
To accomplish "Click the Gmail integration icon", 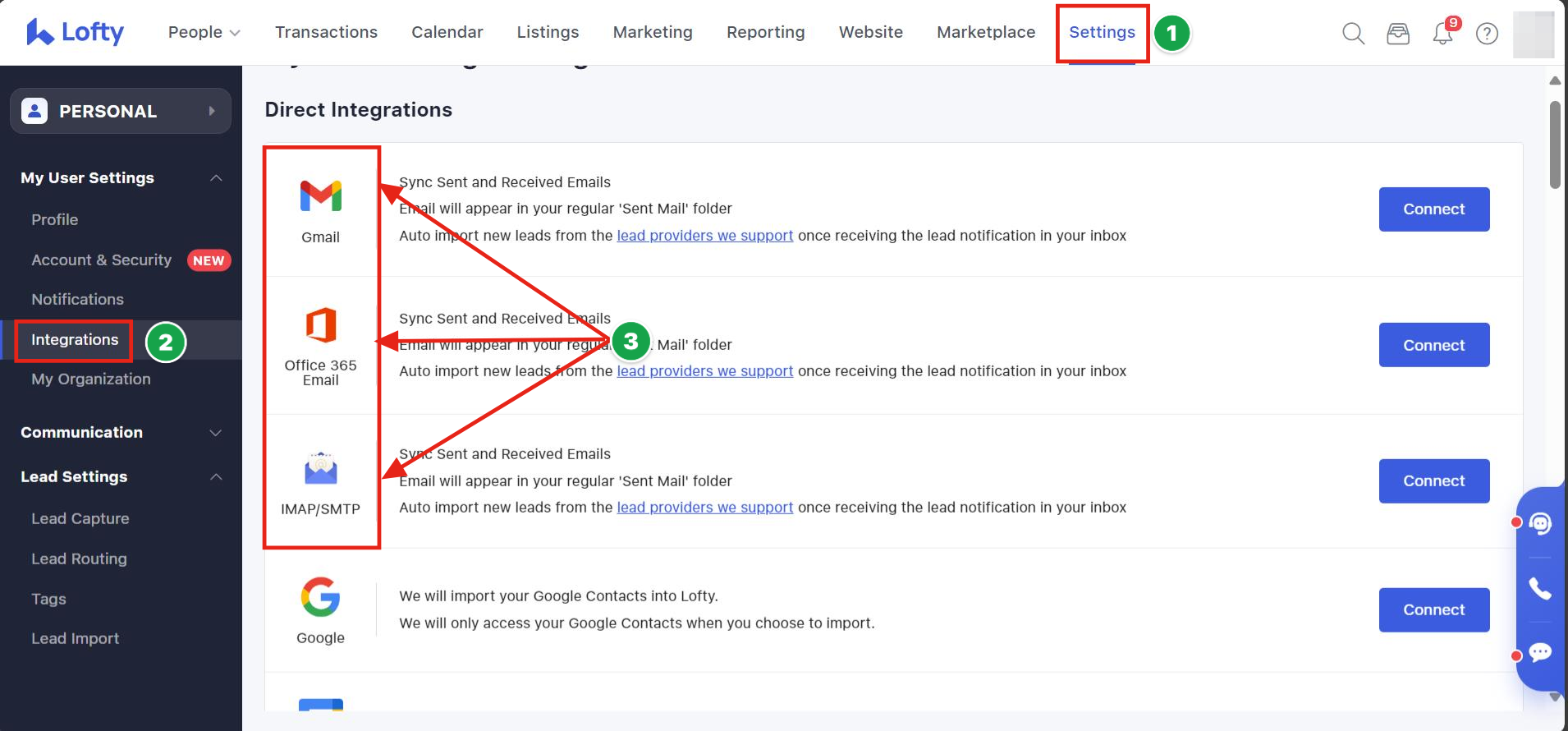I will pos(320,196).
